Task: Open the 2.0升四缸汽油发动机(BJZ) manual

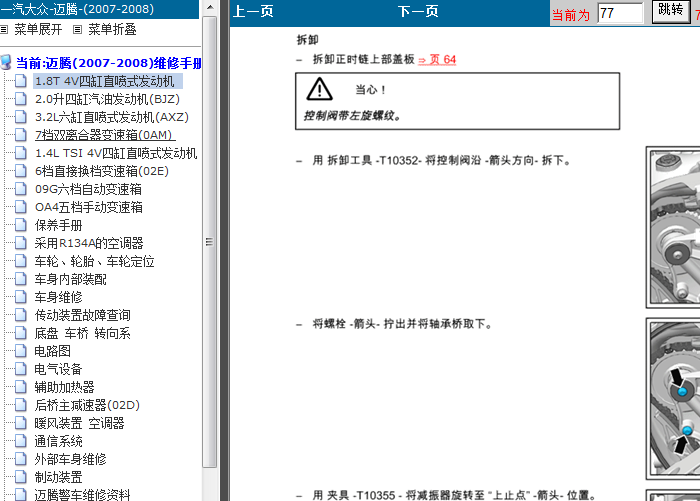Action: point(107,99)
